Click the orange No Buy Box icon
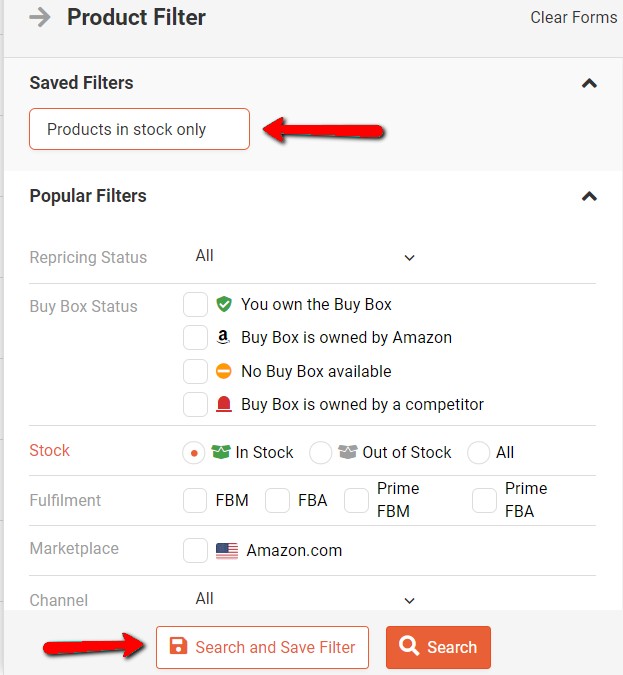Image resolution: width=623 pixels, height=675 pixels. [223, 371]
